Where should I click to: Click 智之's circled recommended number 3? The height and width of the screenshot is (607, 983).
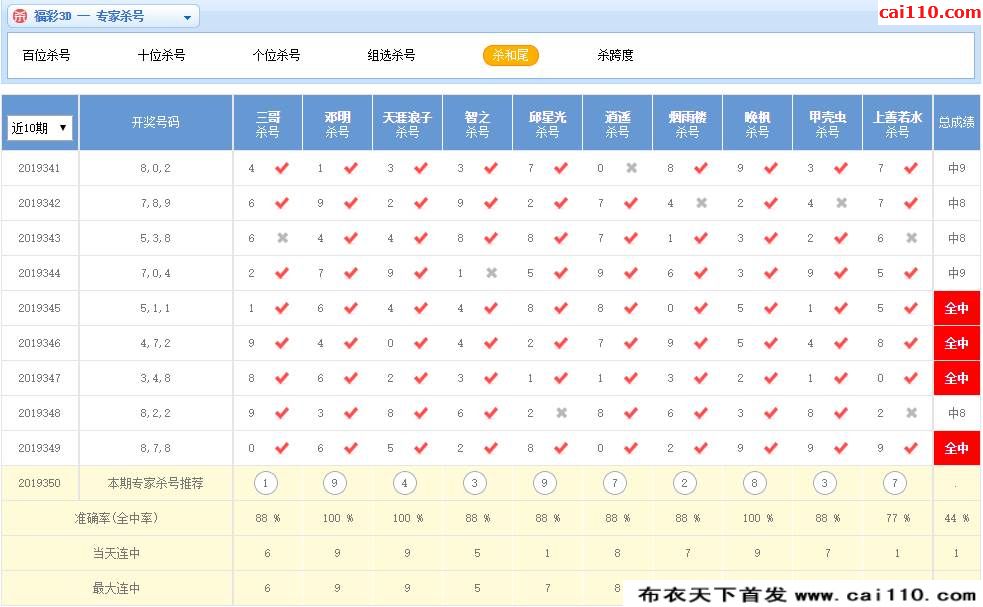(x=475, y=483)
